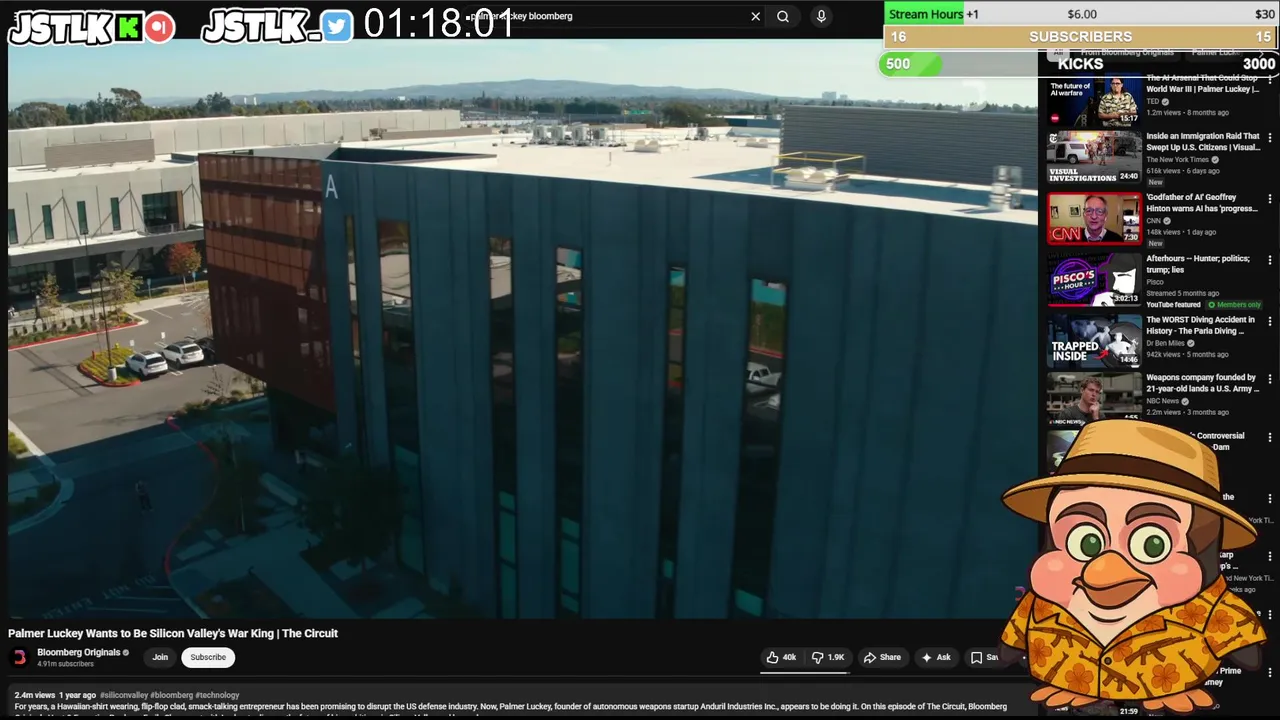This screenshot has height=720, width=1280.
Task: Click "'Godfather of AI' Geoffrey Hinton warns" title
Action: 1202,203
